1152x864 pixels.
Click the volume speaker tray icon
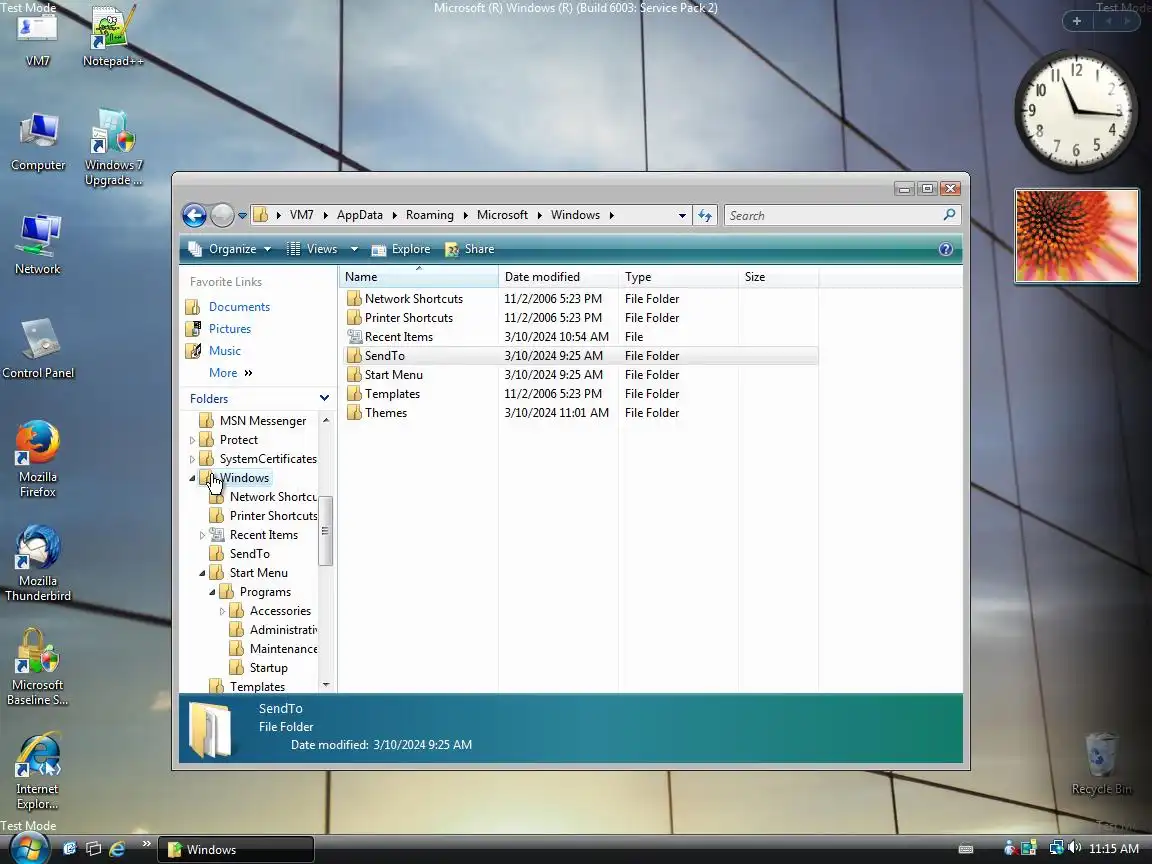point(1075,848)
